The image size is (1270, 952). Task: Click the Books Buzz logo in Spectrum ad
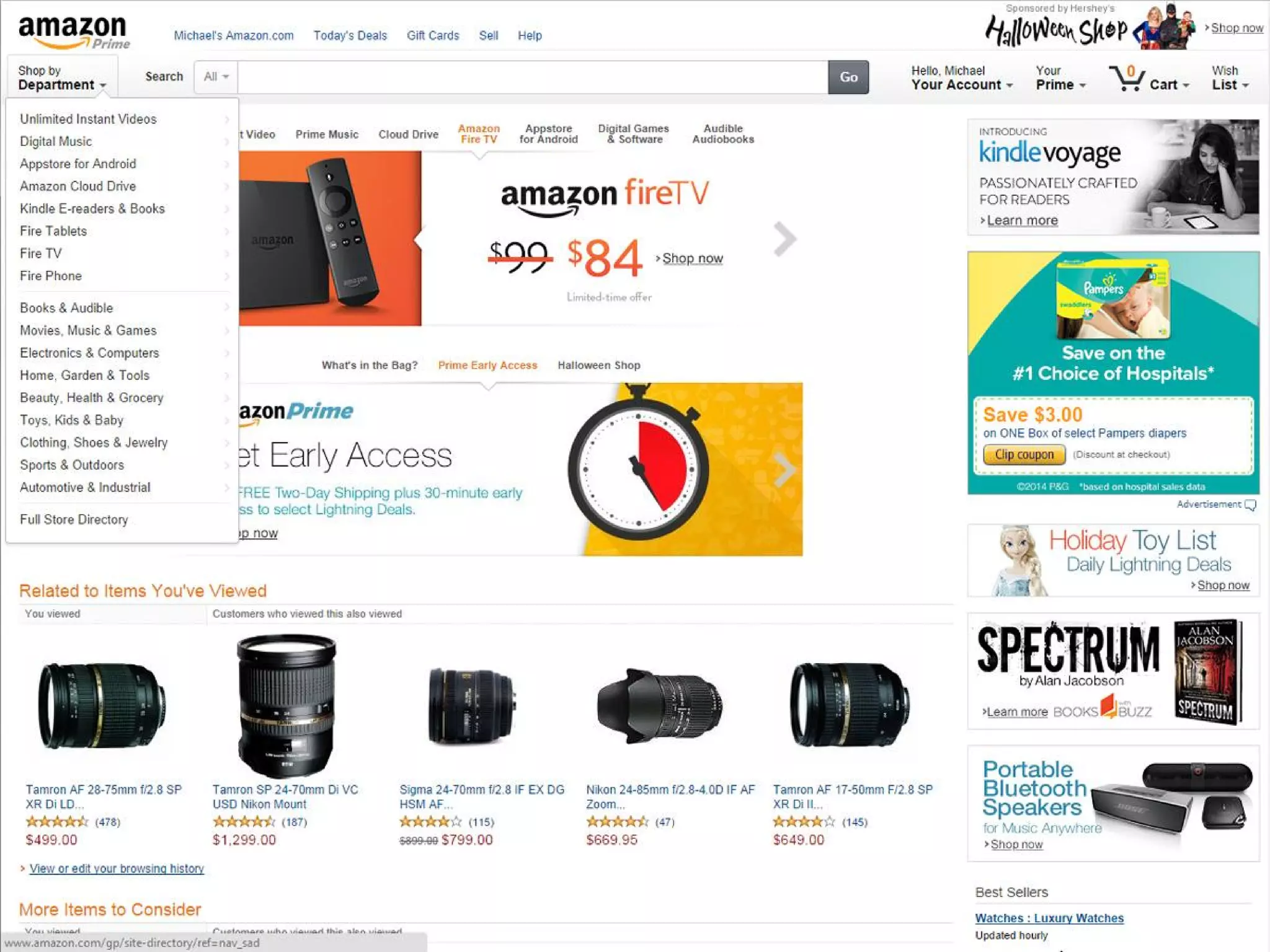point(1103,708)
